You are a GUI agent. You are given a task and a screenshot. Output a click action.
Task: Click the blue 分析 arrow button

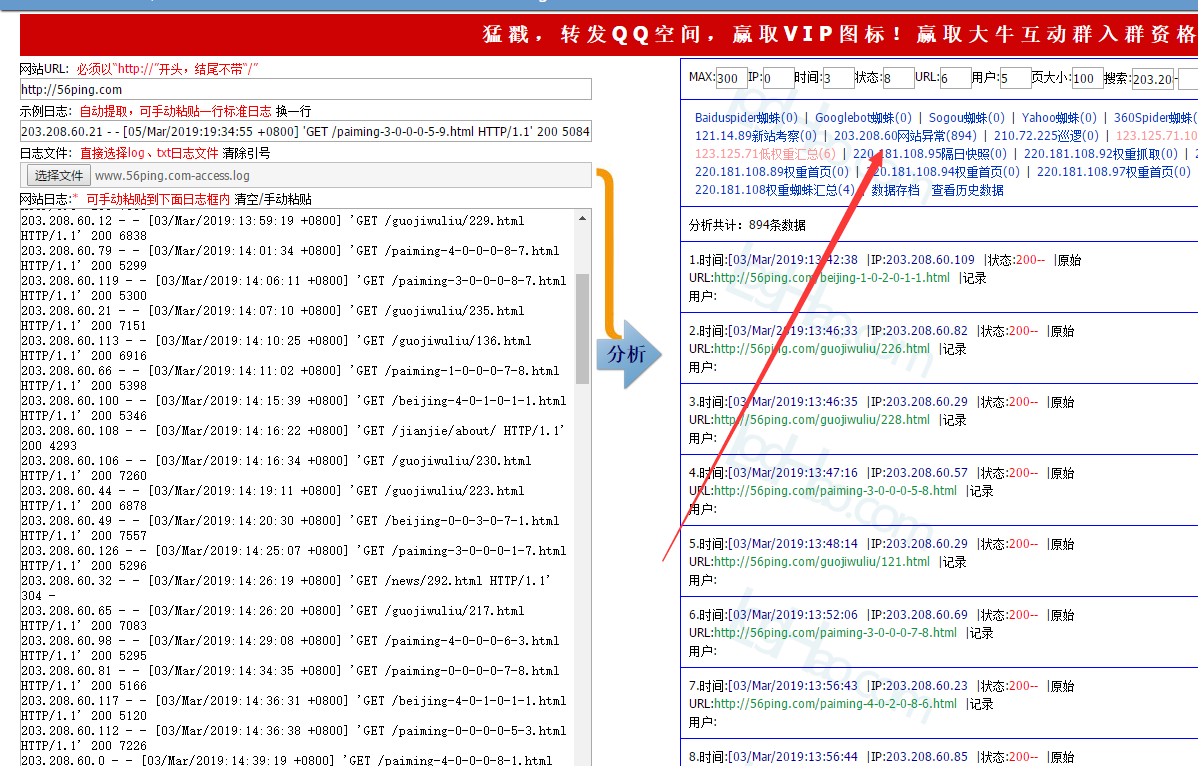pos(628,355)
